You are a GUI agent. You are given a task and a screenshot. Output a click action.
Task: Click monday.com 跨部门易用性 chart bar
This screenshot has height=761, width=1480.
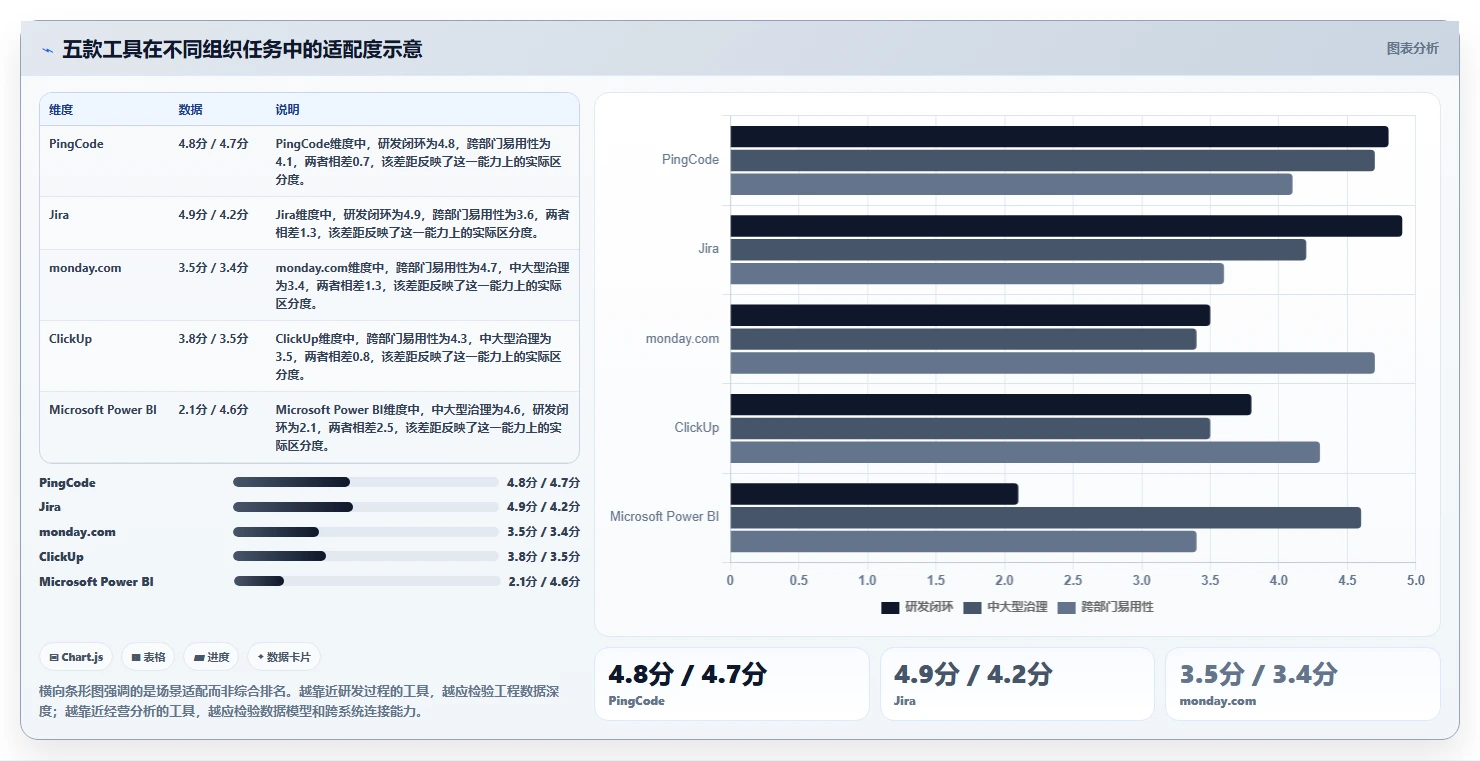(x=1052, y=363)
